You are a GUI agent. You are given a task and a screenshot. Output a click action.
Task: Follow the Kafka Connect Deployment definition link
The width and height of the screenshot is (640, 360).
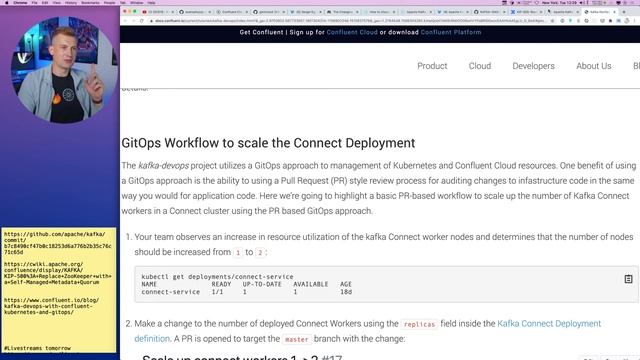click(549, 324)
